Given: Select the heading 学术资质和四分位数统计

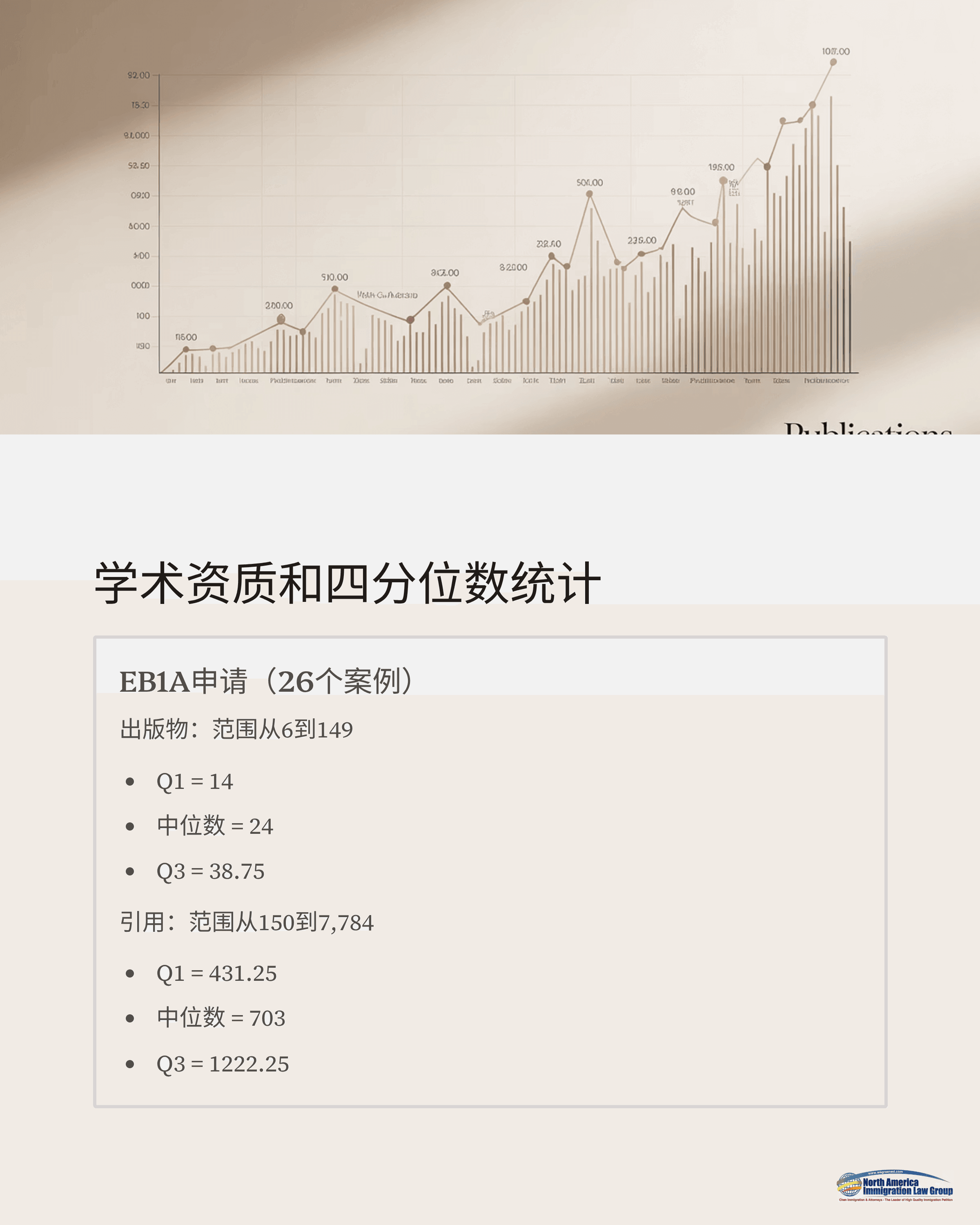Looking at the screenshot, I should point(347,583).
